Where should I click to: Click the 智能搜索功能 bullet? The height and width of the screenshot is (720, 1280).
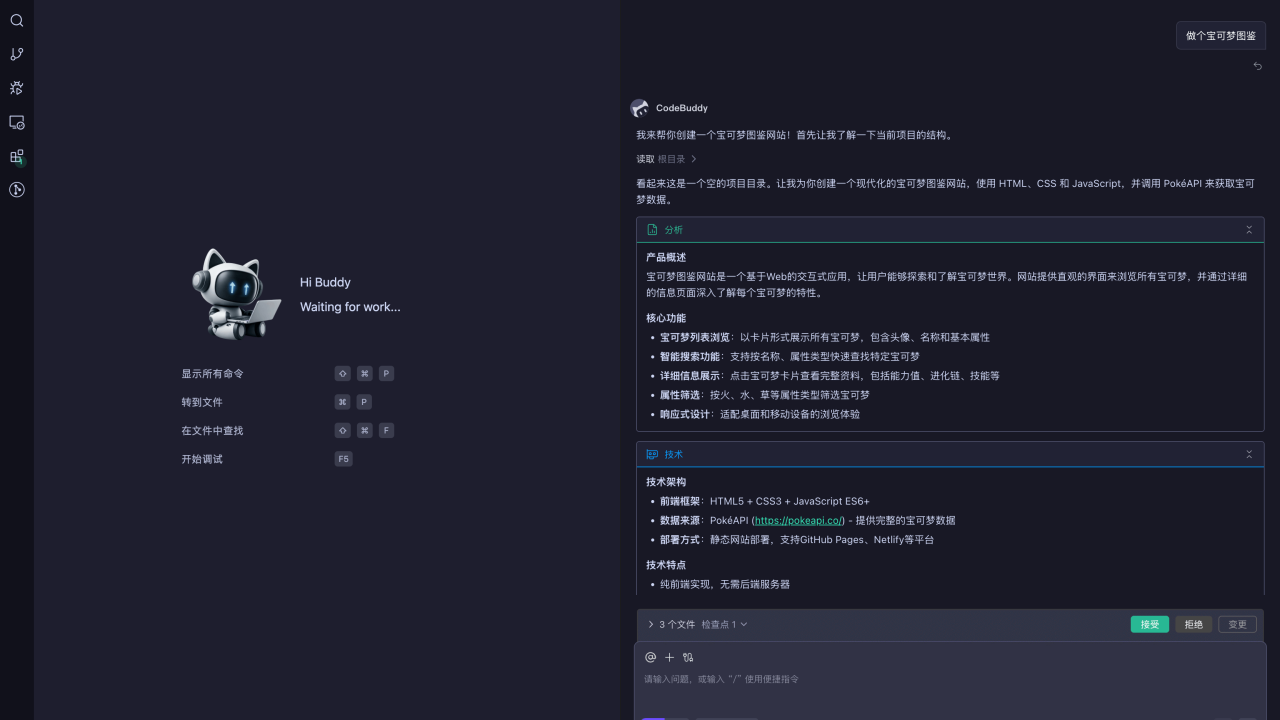(789, 357)
